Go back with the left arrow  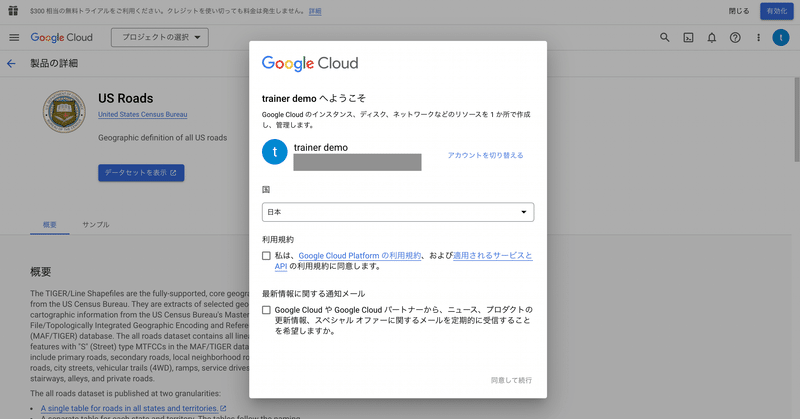(x=12, y=63)
